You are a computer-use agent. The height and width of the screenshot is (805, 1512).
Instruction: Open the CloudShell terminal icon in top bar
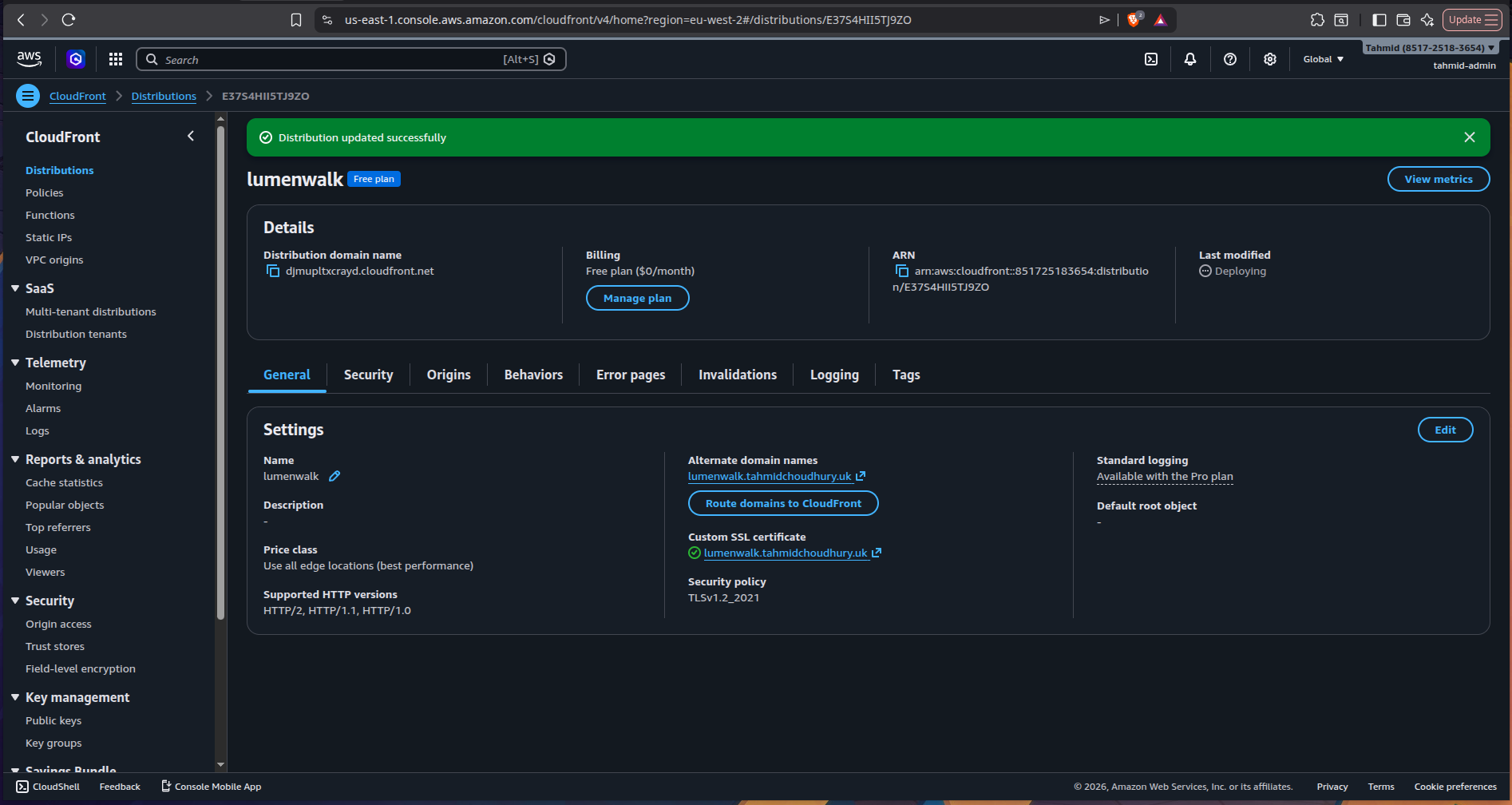point(1151,59)
